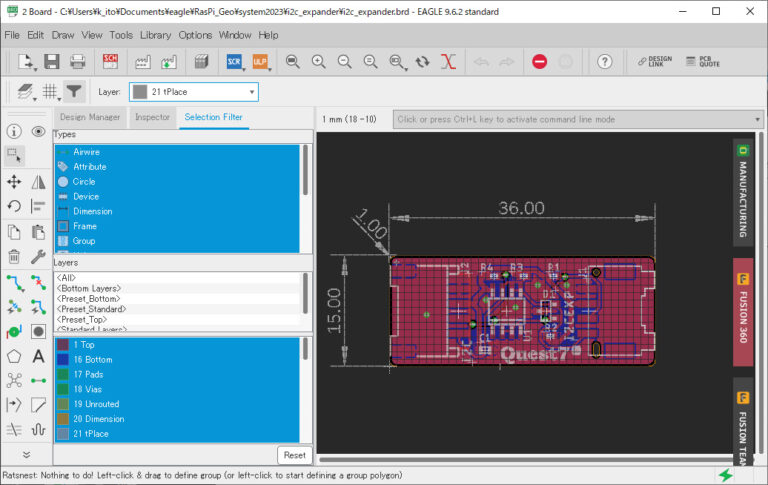Select the Polygon tool in the left toolbar
This screenshot has height=485, width=768.
[x=14, y=355]
